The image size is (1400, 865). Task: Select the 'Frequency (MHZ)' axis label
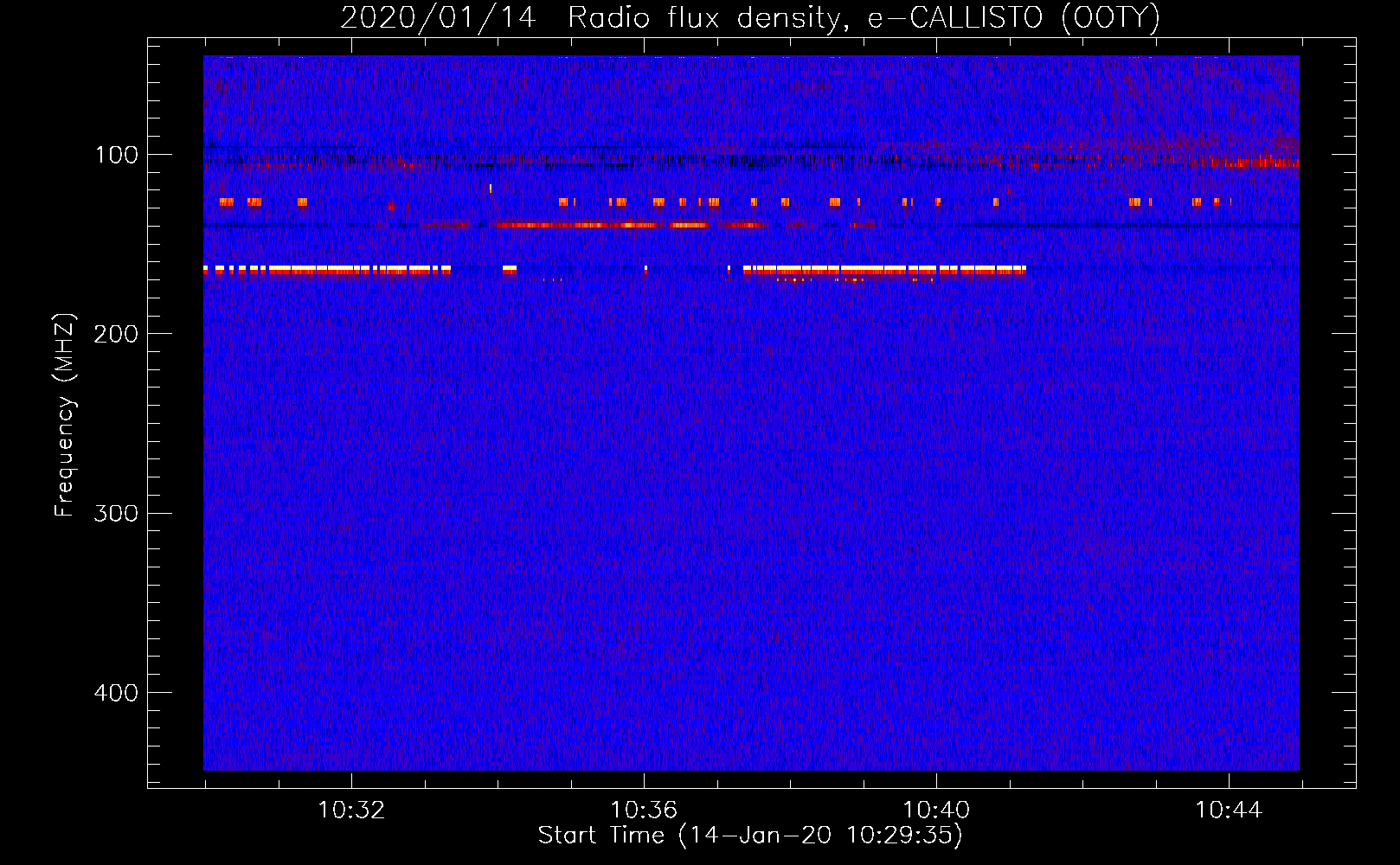[65, 415]
